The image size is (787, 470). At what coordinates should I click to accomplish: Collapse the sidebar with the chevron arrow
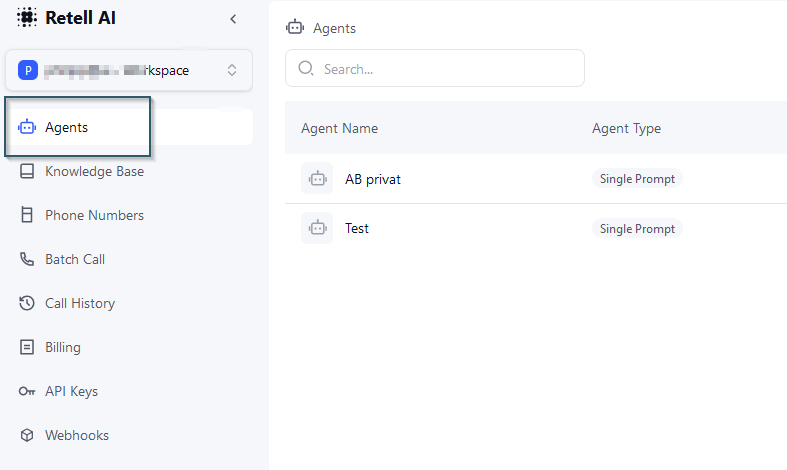pos(233,18)
